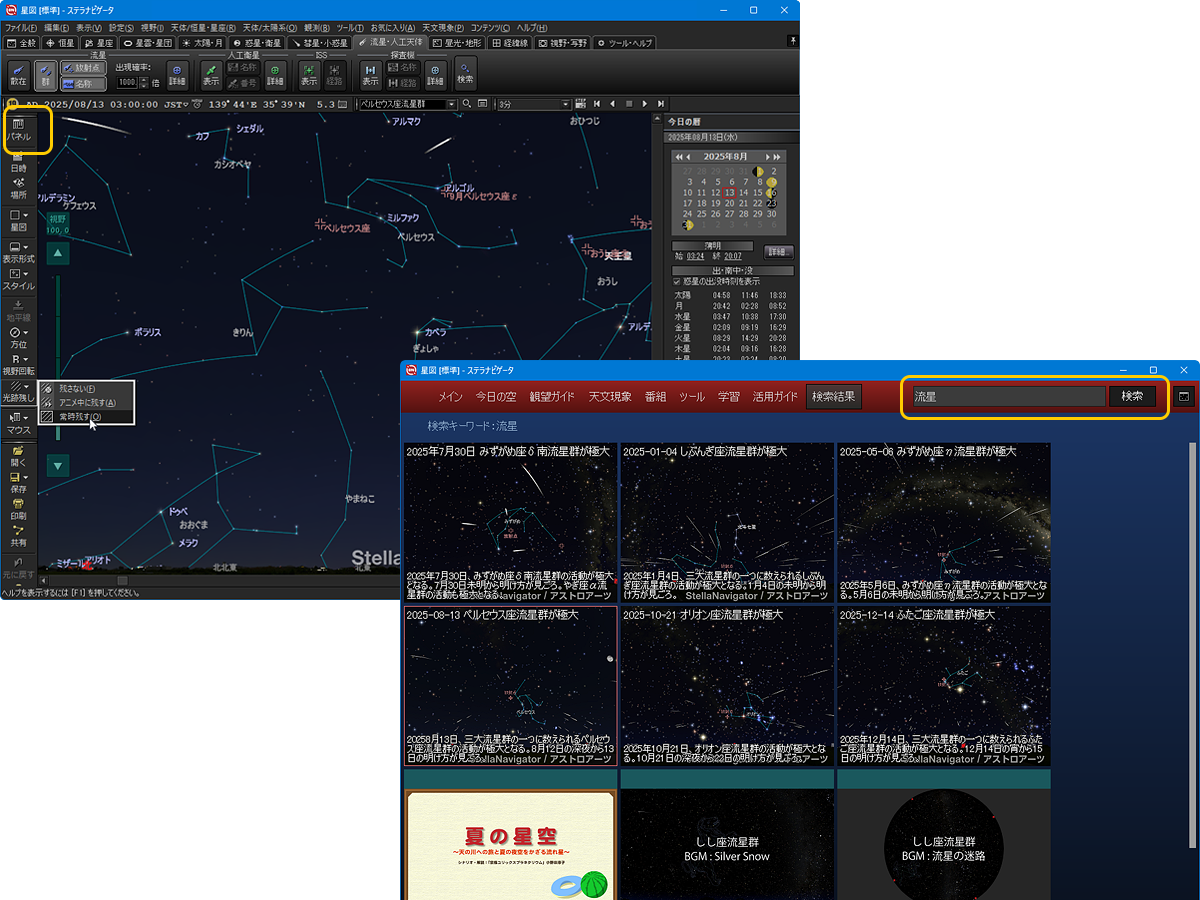Step the animation to previous frame

tap(596, 104)
